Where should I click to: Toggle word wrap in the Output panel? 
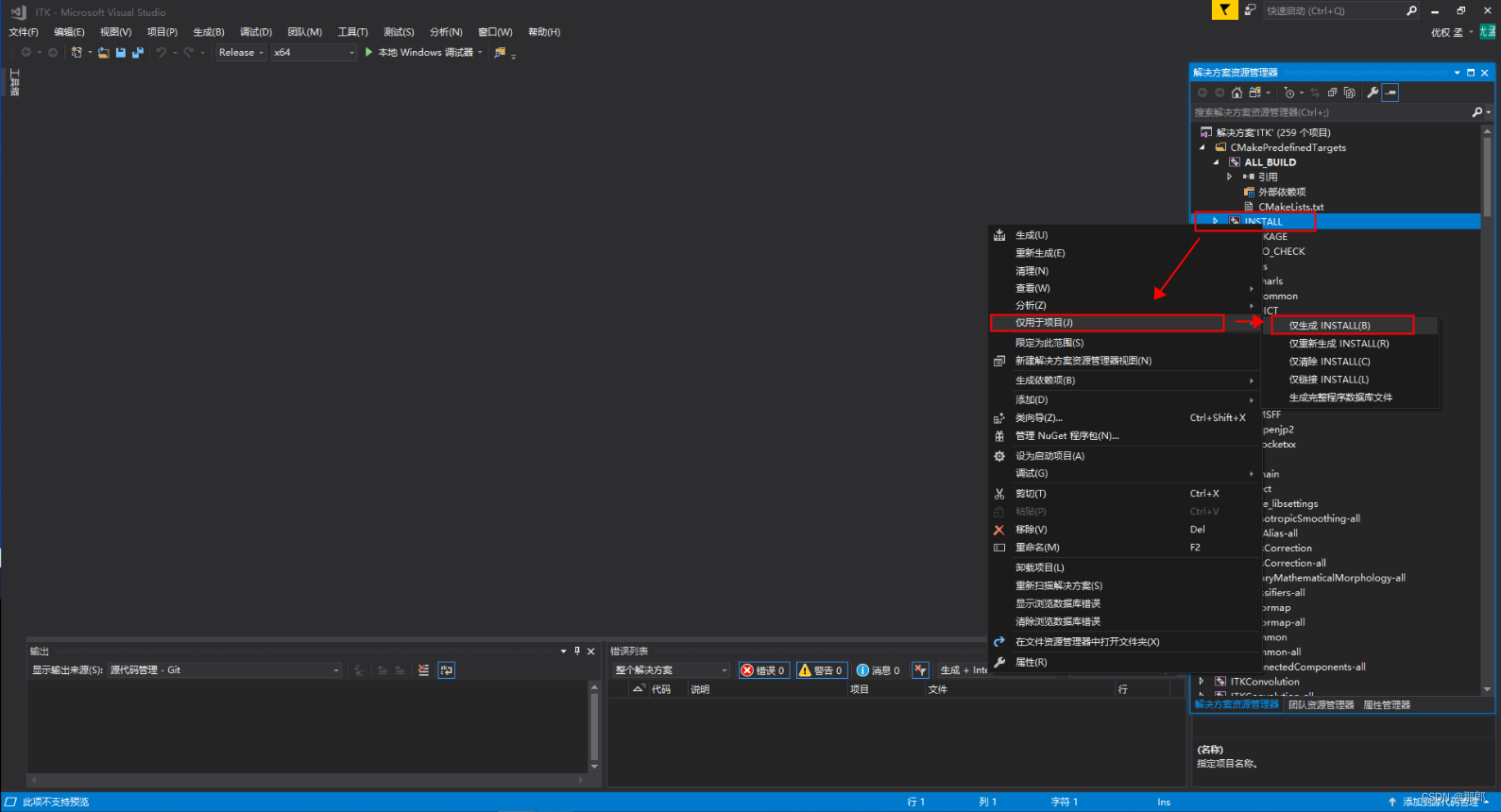447,670
